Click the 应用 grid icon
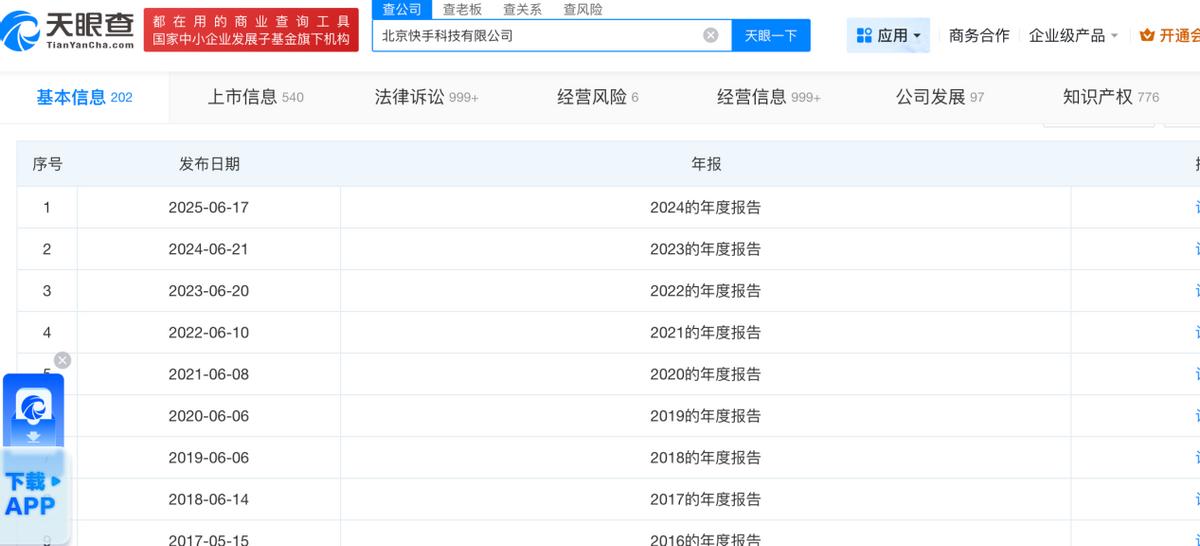 pyautogui.click(x=865, y=36)
